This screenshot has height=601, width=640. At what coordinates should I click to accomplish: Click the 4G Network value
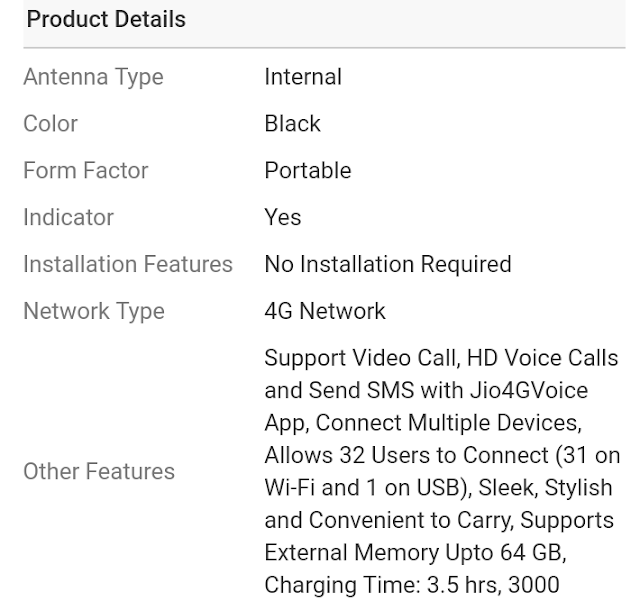pos(325,311)
